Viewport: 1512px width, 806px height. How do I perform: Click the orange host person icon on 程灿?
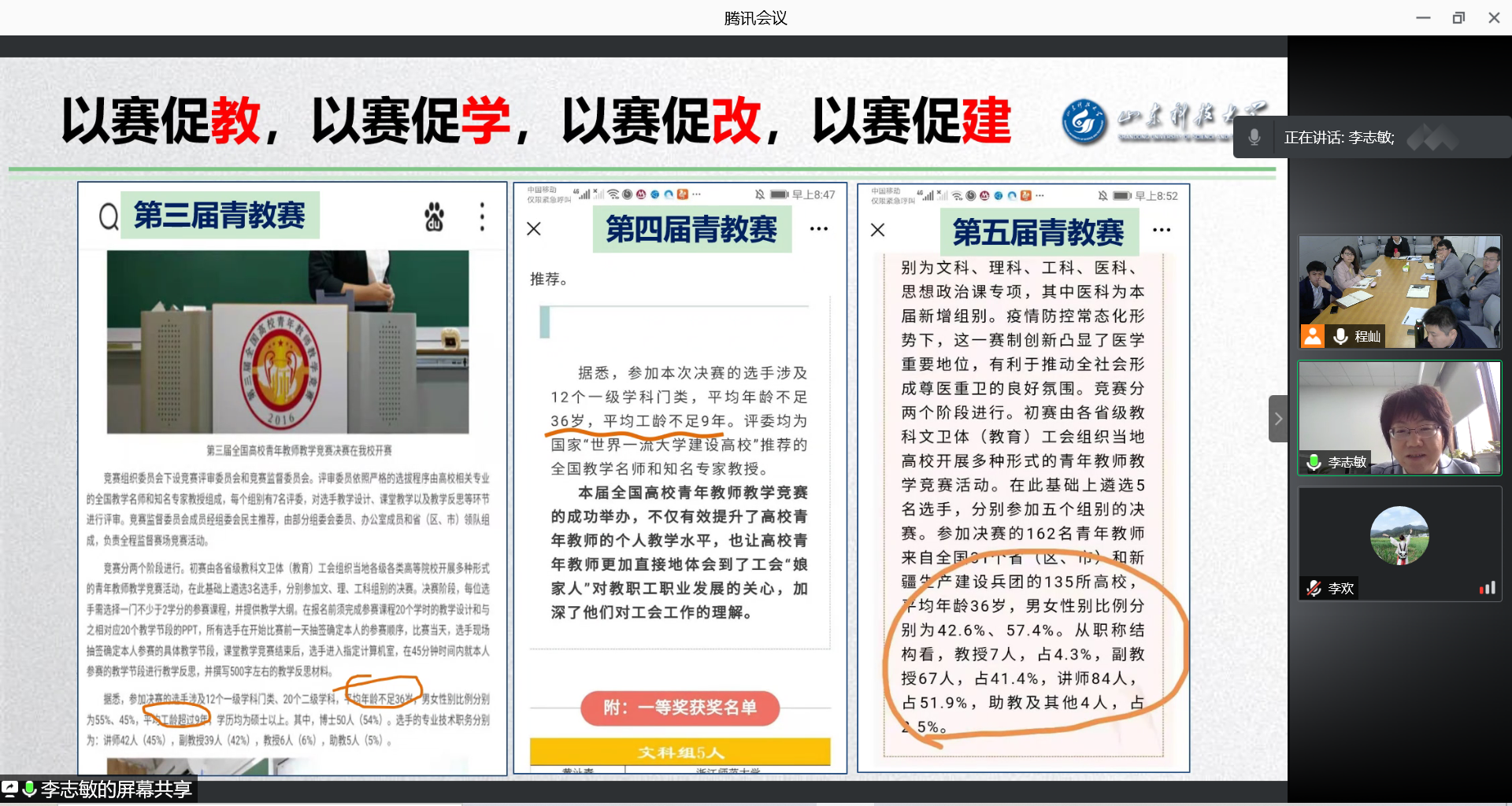(1312, 336)
